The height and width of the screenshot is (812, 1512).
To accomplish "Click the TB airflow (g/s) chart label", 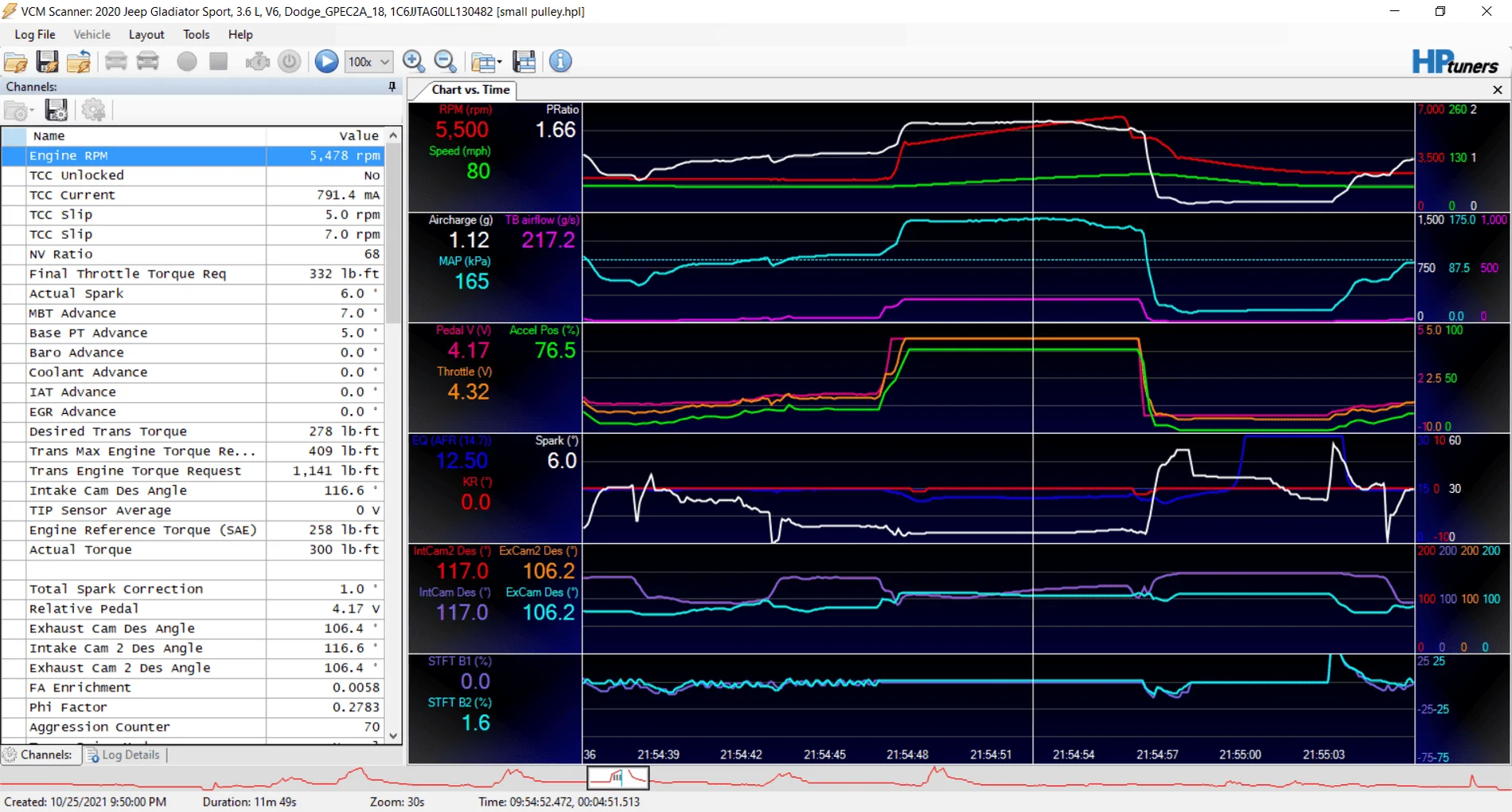I will coord(542,220).
